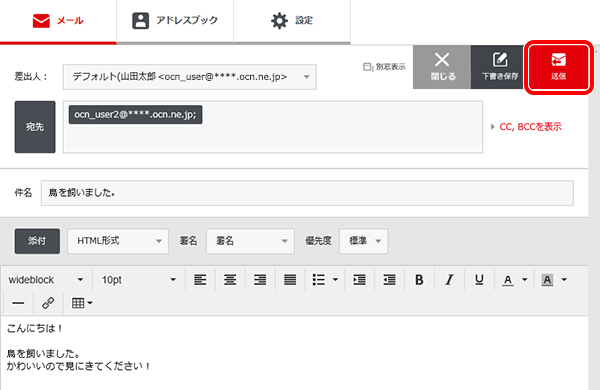This screenshot has width=600, height=390.
Task: Click the 送信 send button
Action: [558, 67]
